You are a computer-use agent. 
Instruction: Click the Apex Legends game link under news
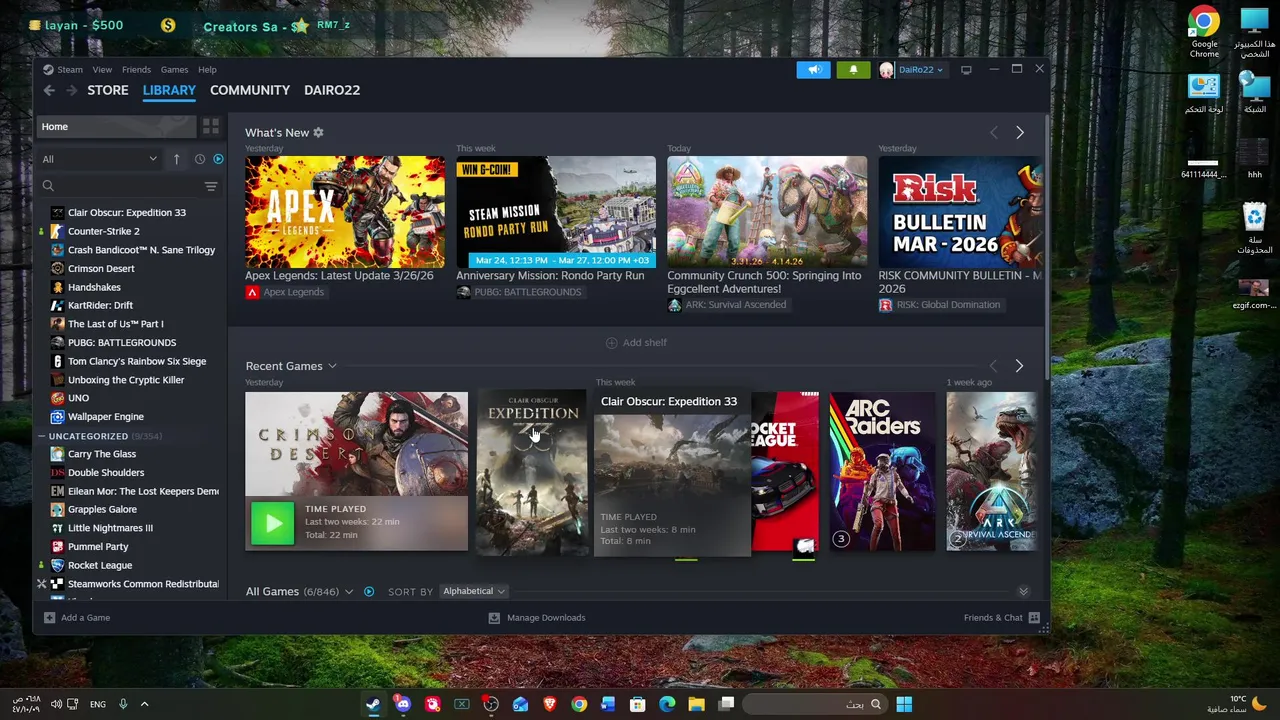pos(285,292)
